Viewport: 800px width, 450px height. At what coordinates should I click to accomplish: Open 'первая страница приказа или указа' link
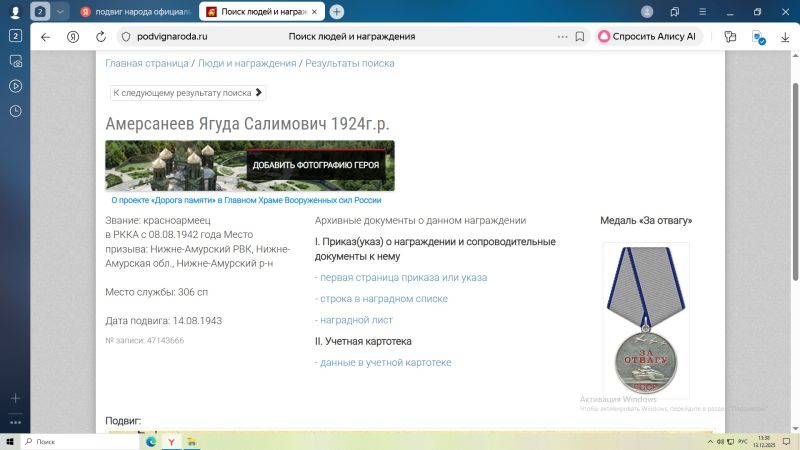[x=401, y=277]
